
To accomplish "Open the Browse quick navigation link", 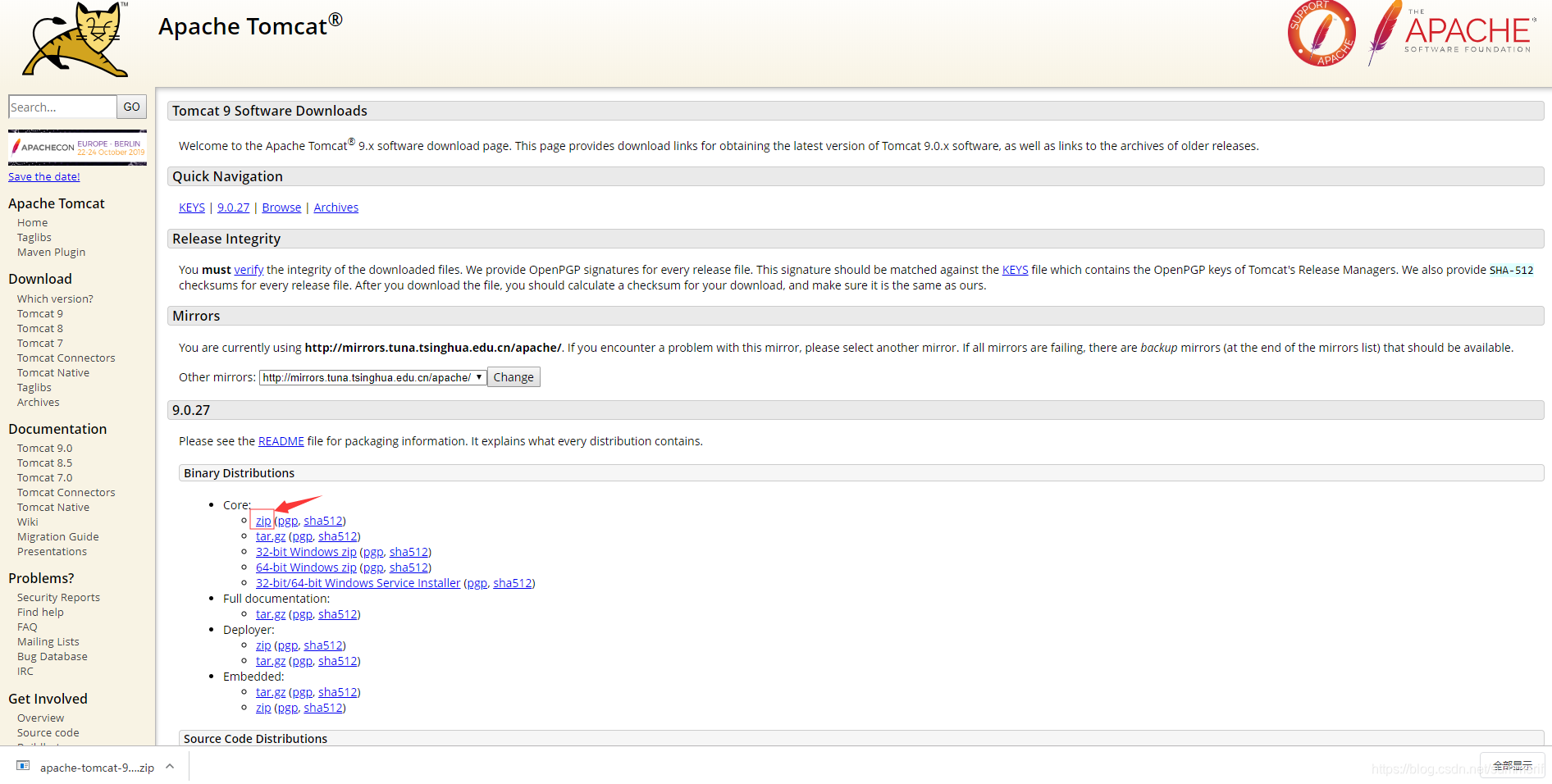I will point(281,207).
